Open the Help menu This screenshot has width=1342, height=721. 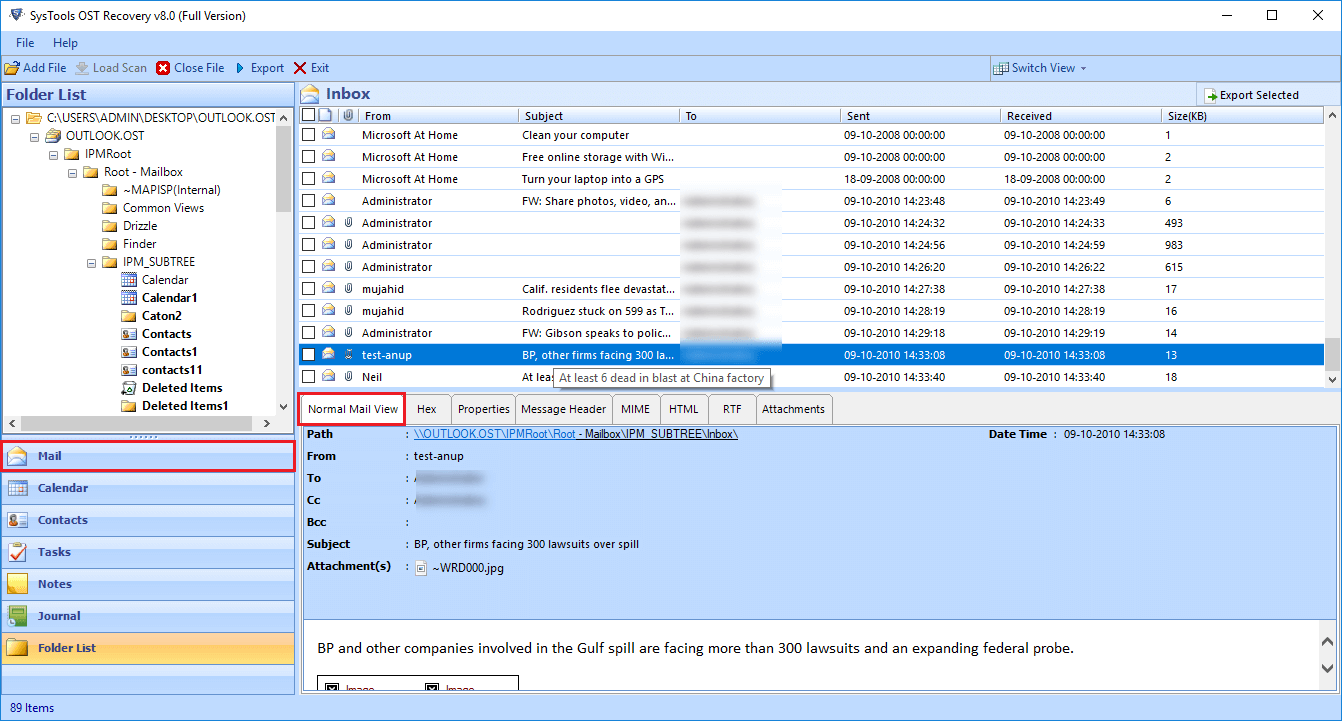(x=65, y=43)
